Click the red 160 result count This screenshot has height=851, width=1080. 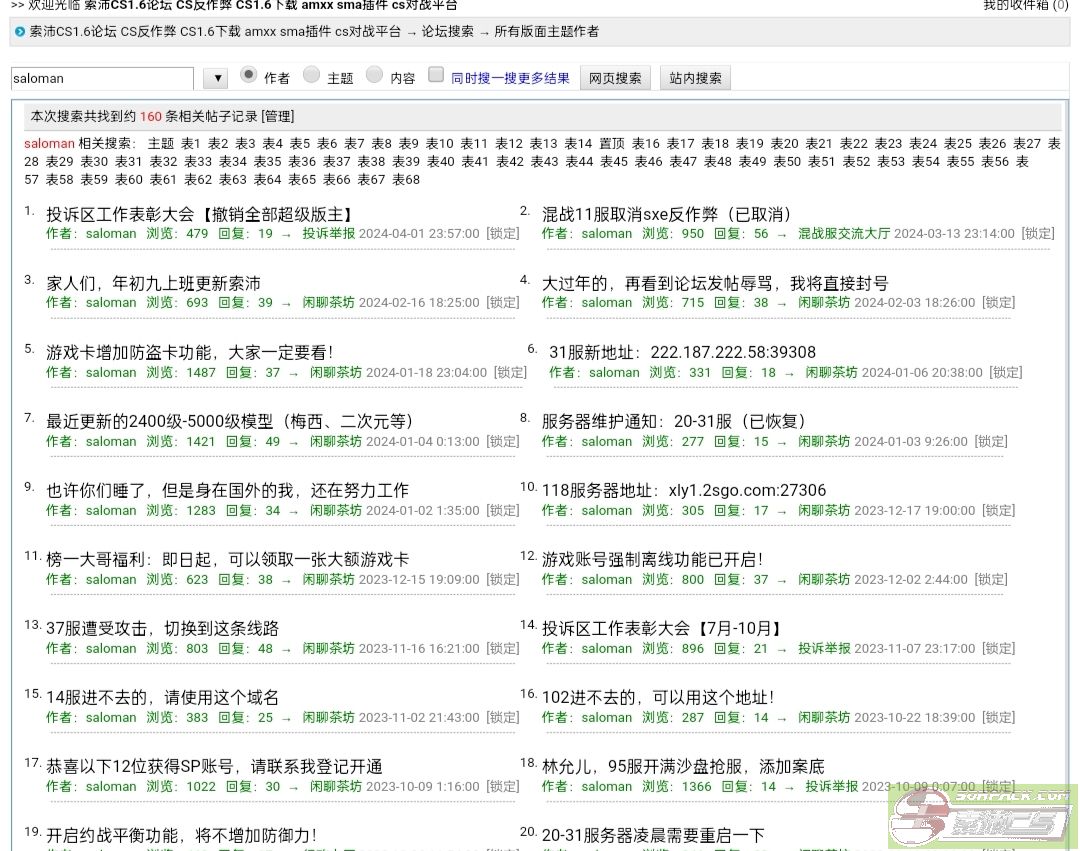point(150,116)
